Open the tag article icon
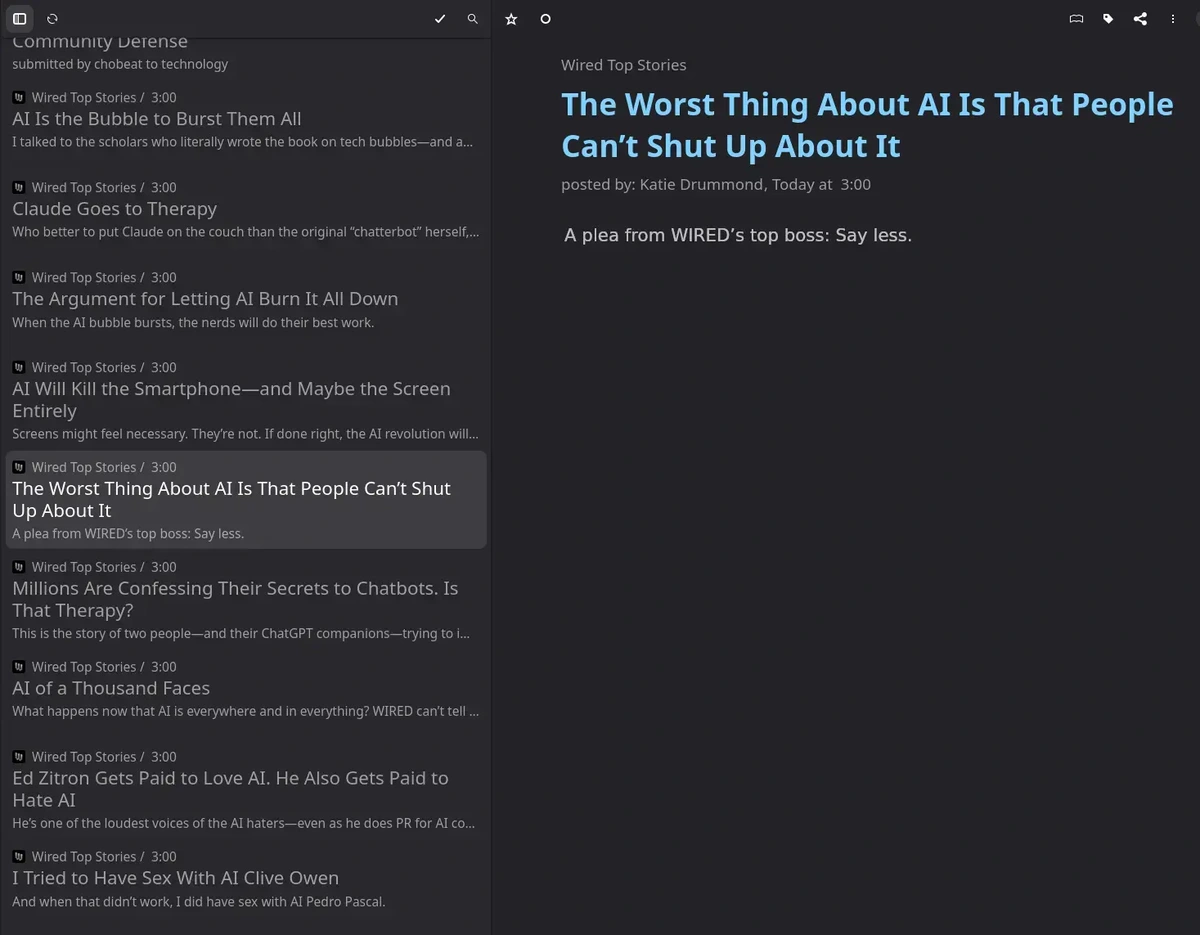The width and height of the screenshot is (1200, 935). coord(1108,19)
